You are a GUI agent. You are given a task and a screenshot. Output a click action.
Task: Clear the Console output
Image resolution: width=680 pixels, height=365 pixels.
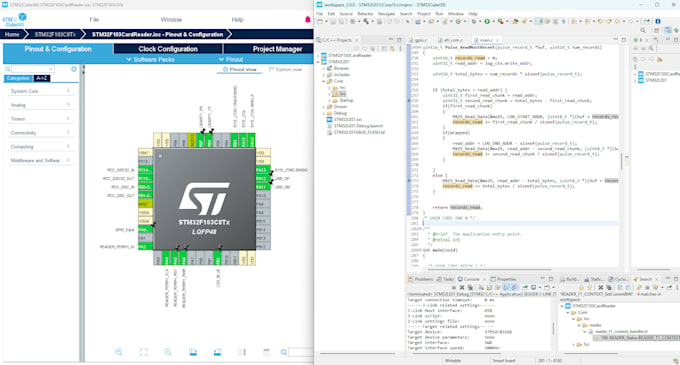pos(481,287)
